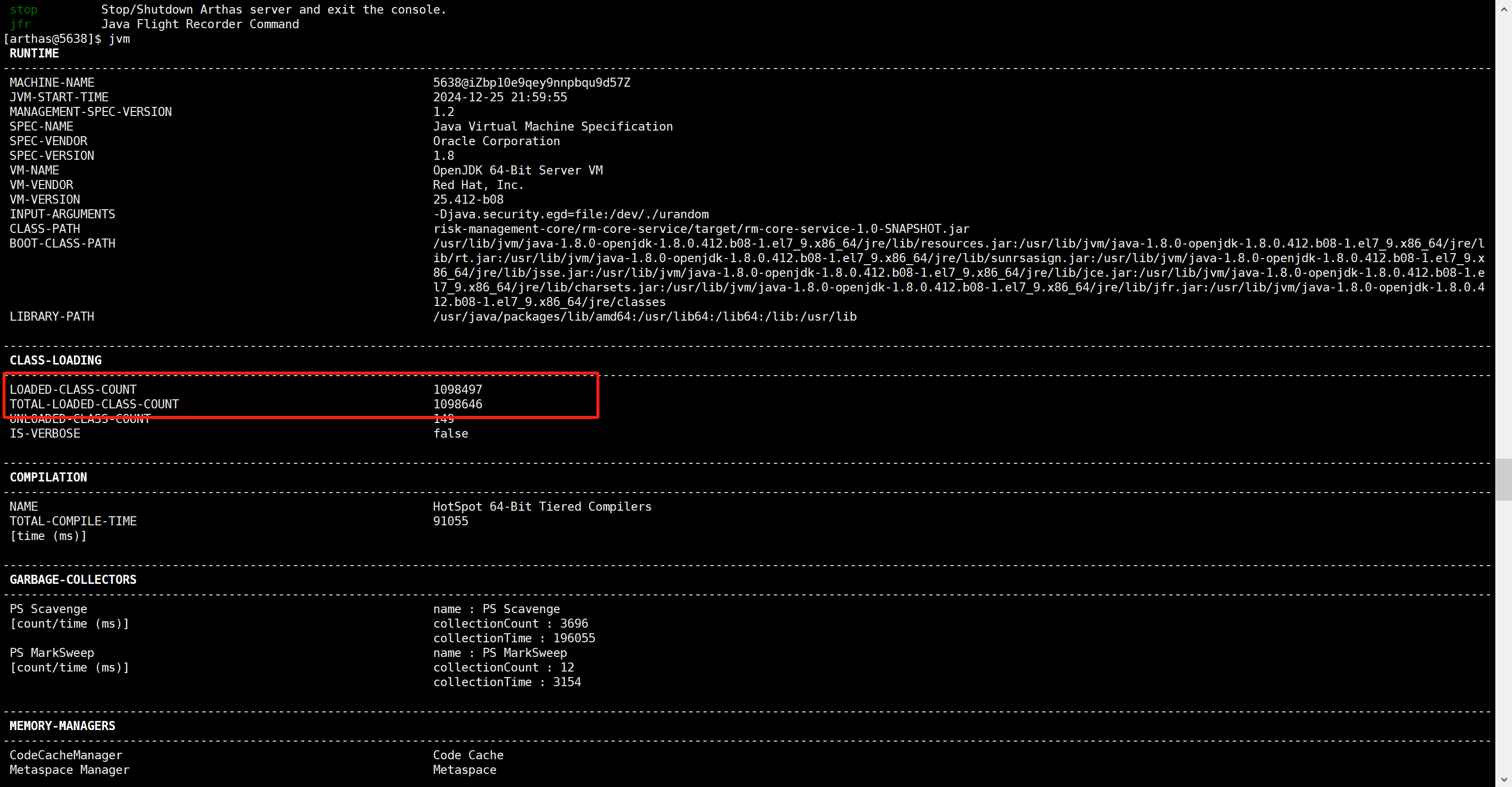Image resolution: width=1512 pixels, height=787 pixels.
Task: Click the CLASS-LOADING section header
Action: (x=55, y=360)
